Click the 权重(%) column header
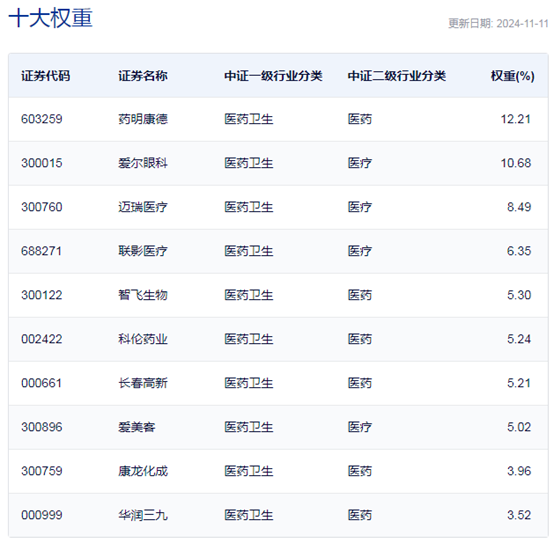 (513, 76)
